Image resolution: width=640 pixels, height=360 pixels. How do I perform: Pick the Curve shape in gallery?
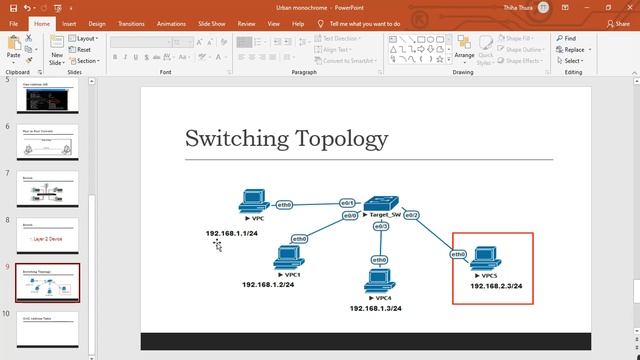[411, 60]
